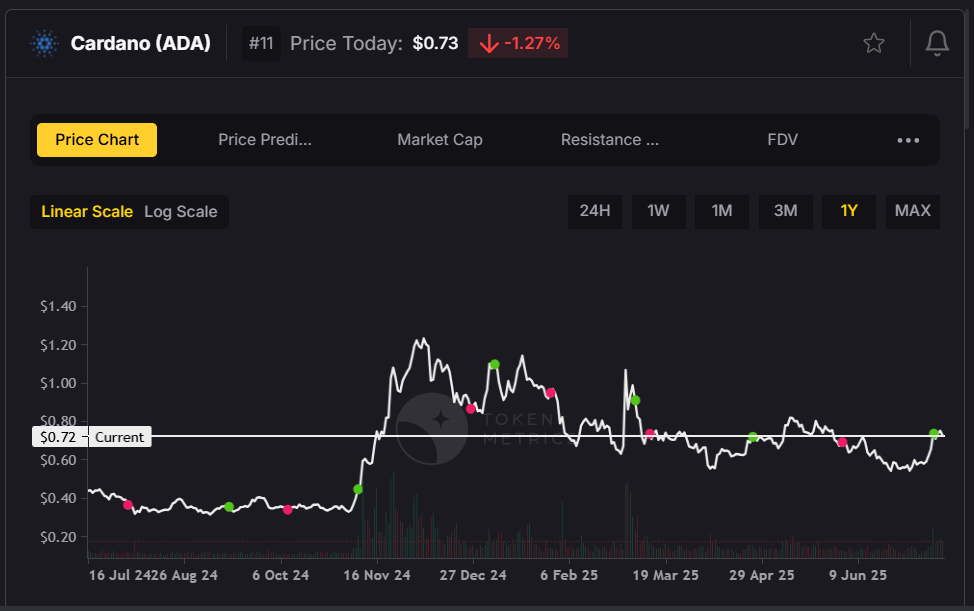This screenshot has width=974, height=611.
Task: Switch to the 1W timeframe
Action: pos(658,211)
